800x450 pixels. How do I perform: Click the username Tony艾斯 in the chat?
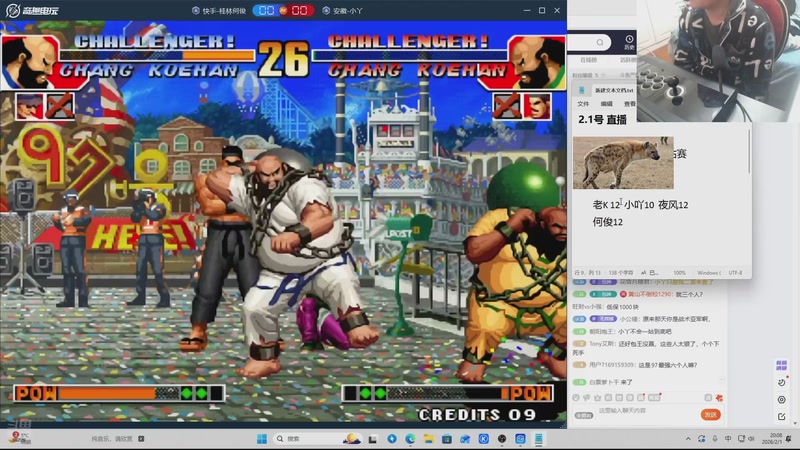coord(602,344)
